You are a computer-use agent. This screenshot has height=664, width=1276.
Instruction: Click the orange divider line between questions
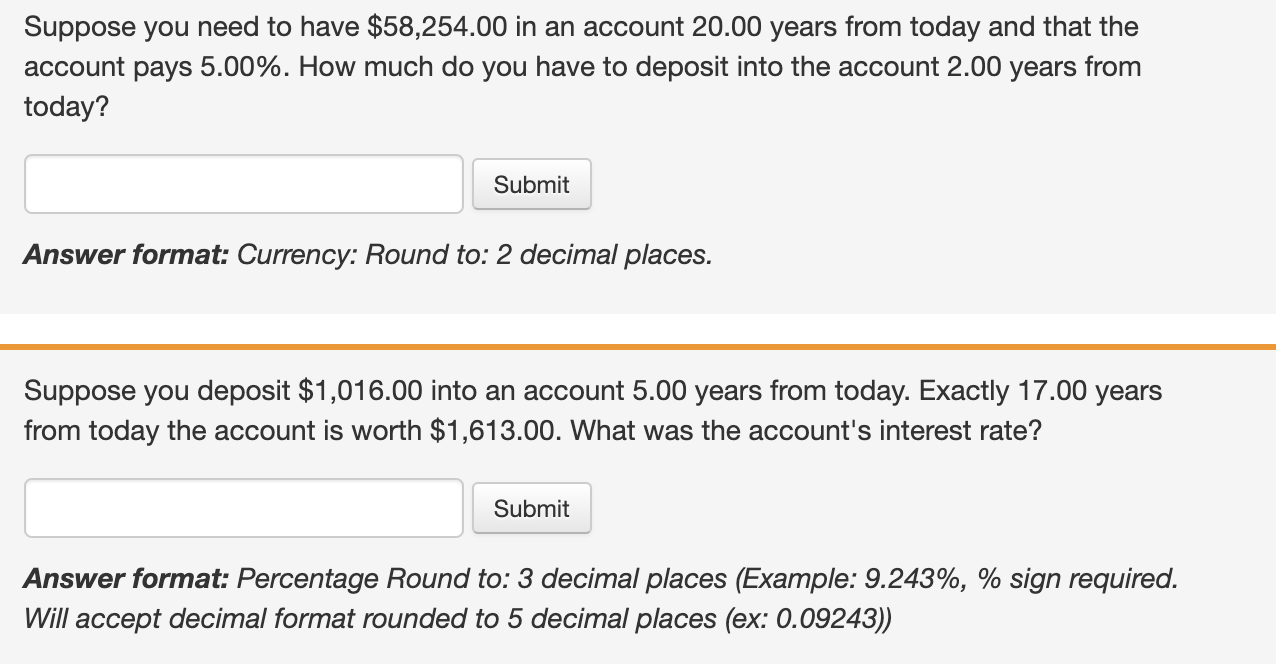(638, 347)
